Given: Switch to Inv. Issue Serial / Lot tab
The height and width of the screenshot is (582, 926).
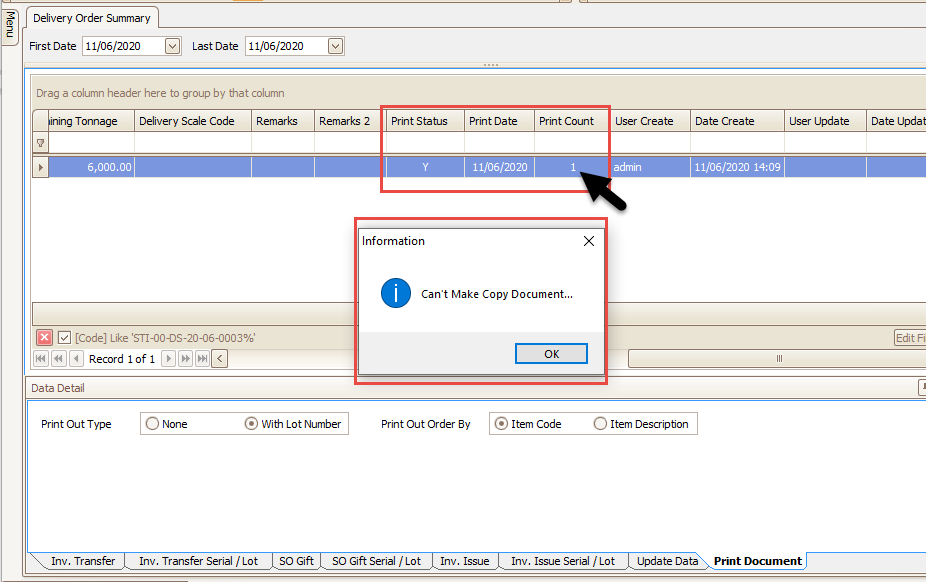Looking at the screenshot, I should (563, 561).
